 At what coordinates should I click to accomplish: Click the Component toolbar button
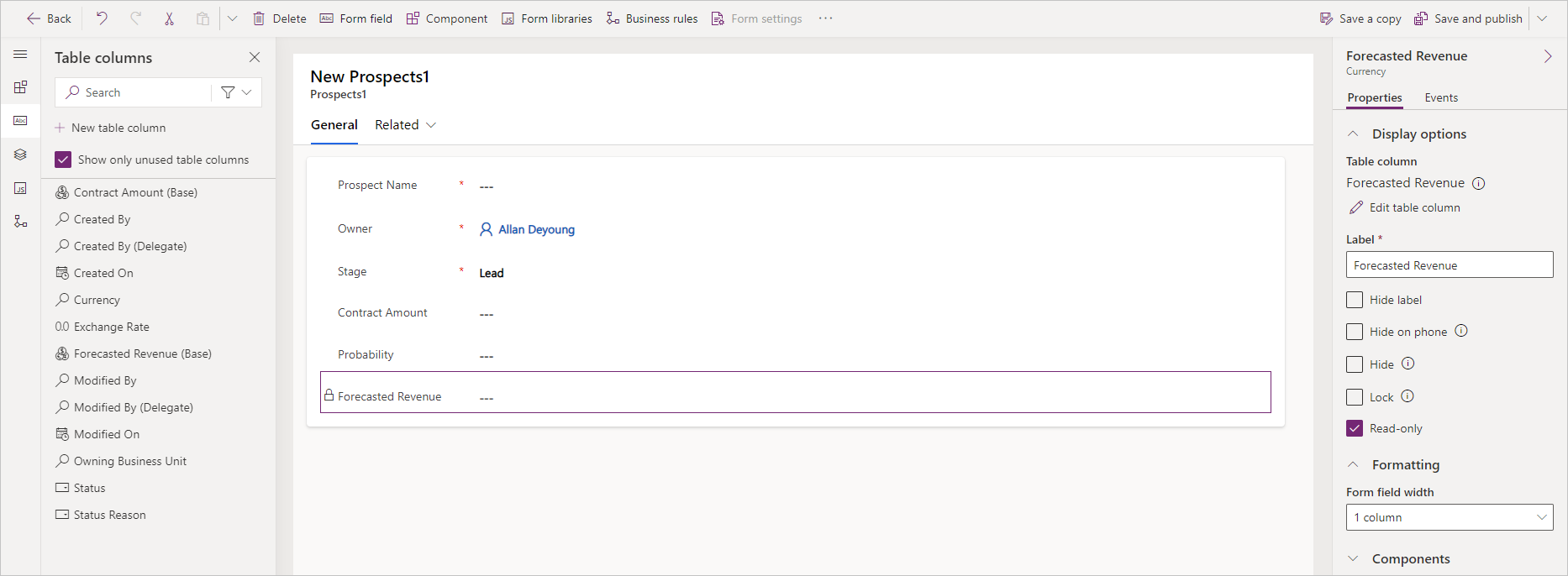point(447,18)
